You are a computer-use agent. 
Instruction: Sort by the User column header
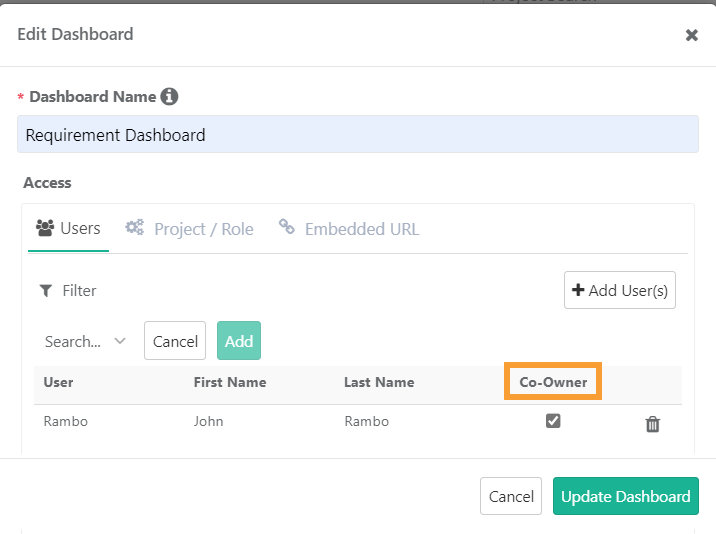coord(58,382)
